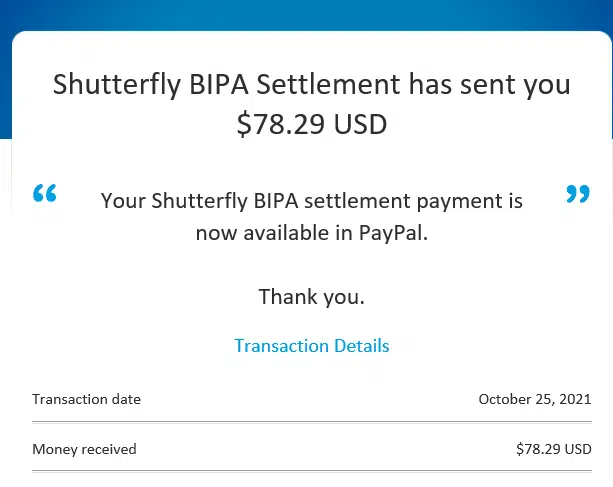The height and width of the screenshot is (487, 613).
Task: Click the message line 'Your Shutterfly BIPA settlement payment is'
Action: click(x=311, y=200)
